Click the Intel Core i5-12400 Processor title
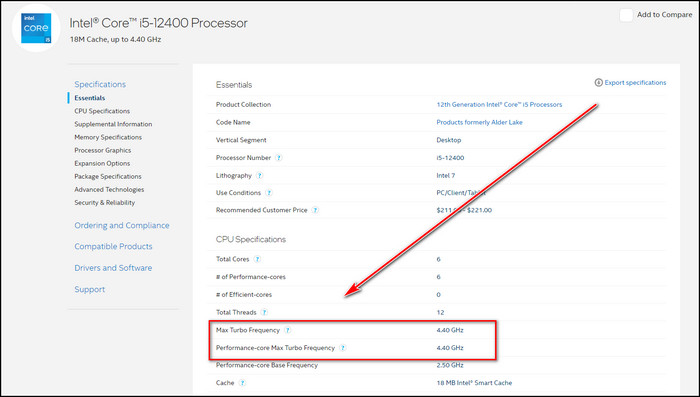Viewport: 700px width, 397px height. click(x=158, y=23)
